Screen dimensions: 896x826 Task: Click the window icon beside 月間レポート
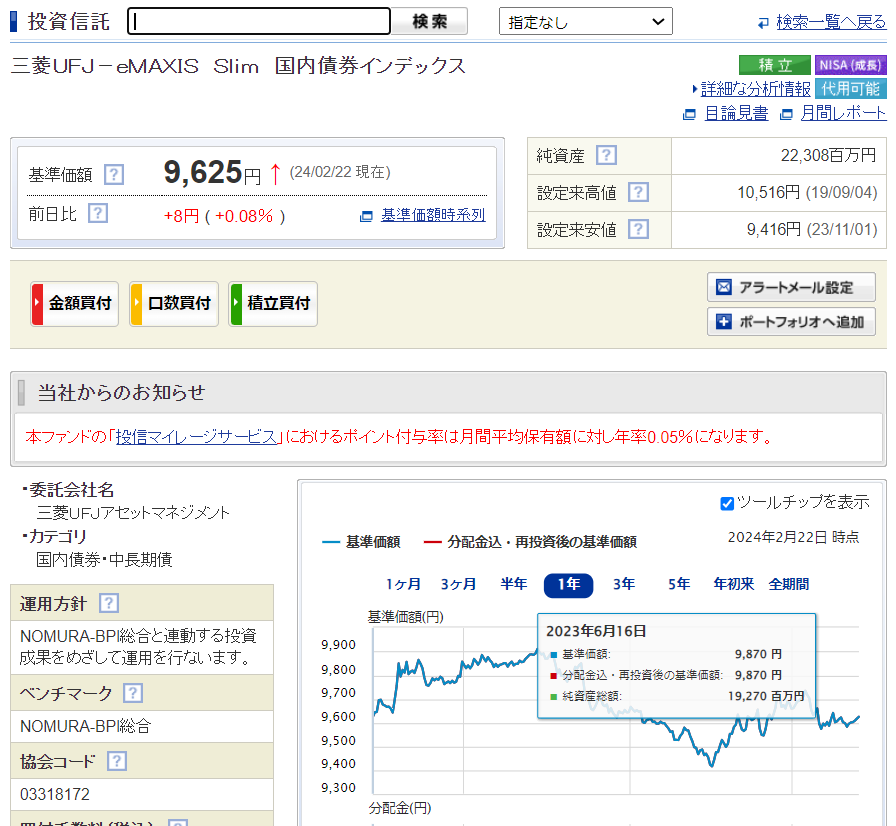click(x=786, y=114)
